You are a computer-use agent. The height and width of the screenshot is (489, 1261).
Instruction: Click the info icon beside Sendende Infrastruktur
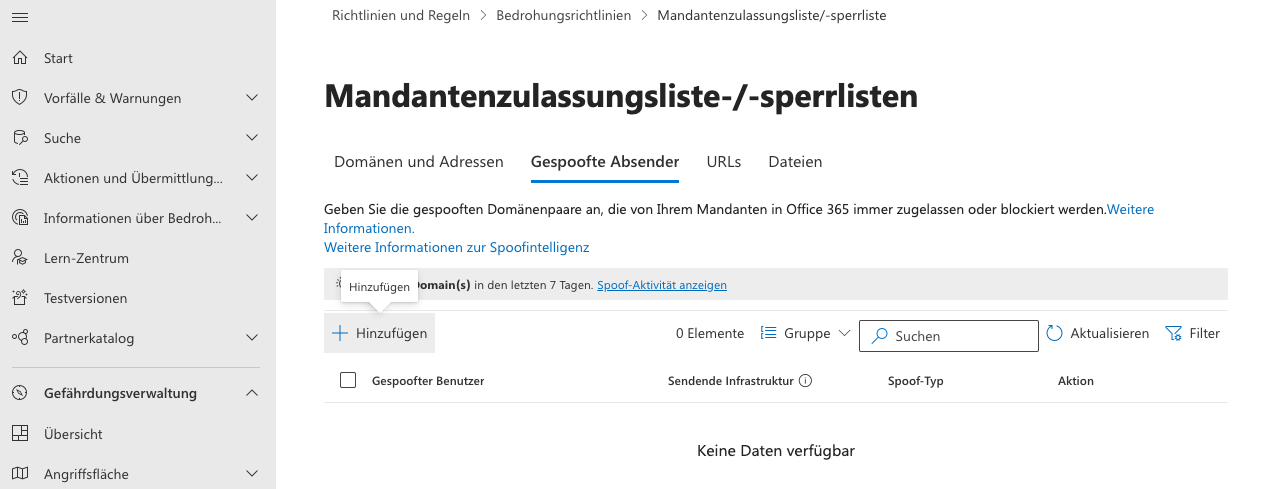pyautogui.click(x=805, y=381)
